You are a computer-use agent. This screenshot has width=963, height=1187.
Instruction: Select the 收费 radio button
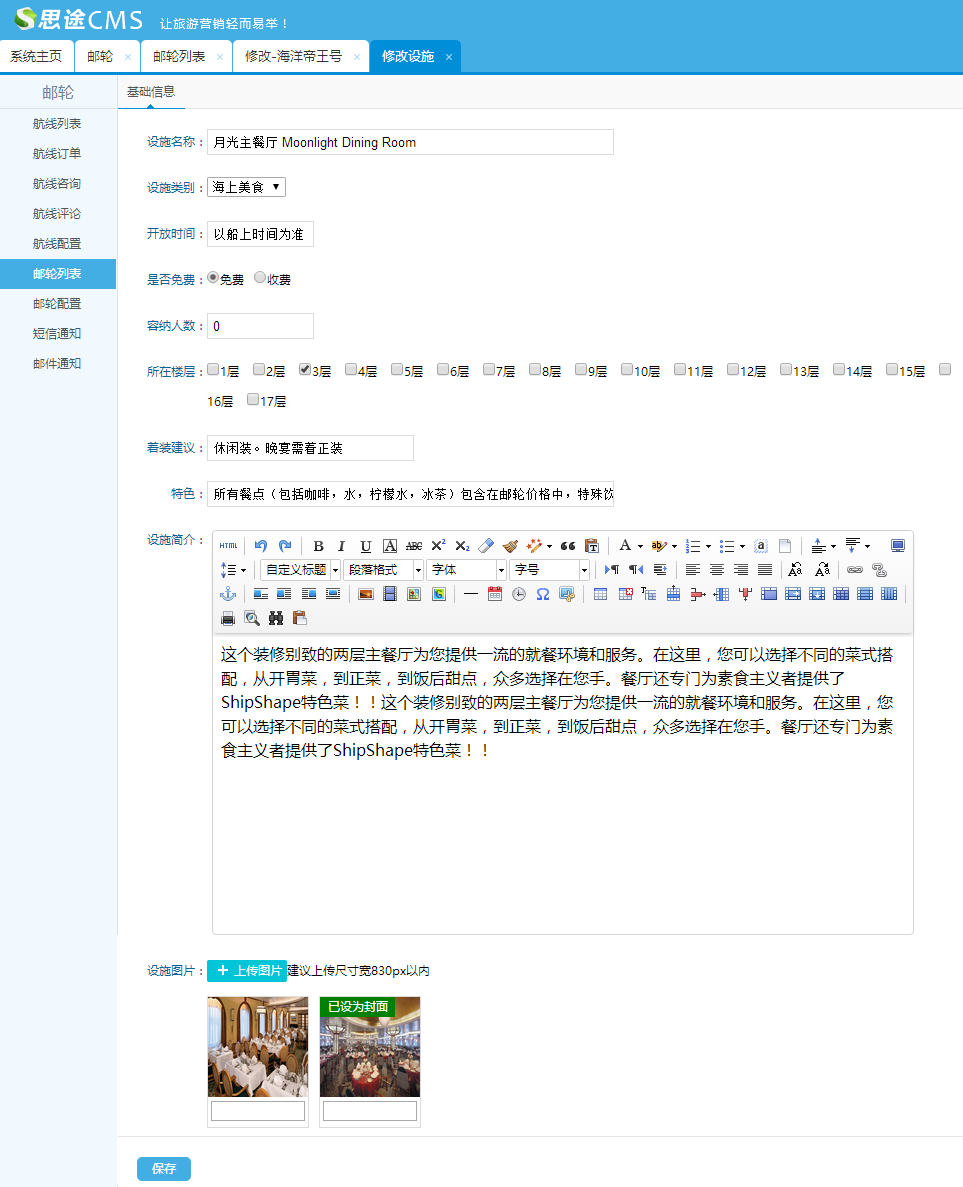(x=260, y=279)
